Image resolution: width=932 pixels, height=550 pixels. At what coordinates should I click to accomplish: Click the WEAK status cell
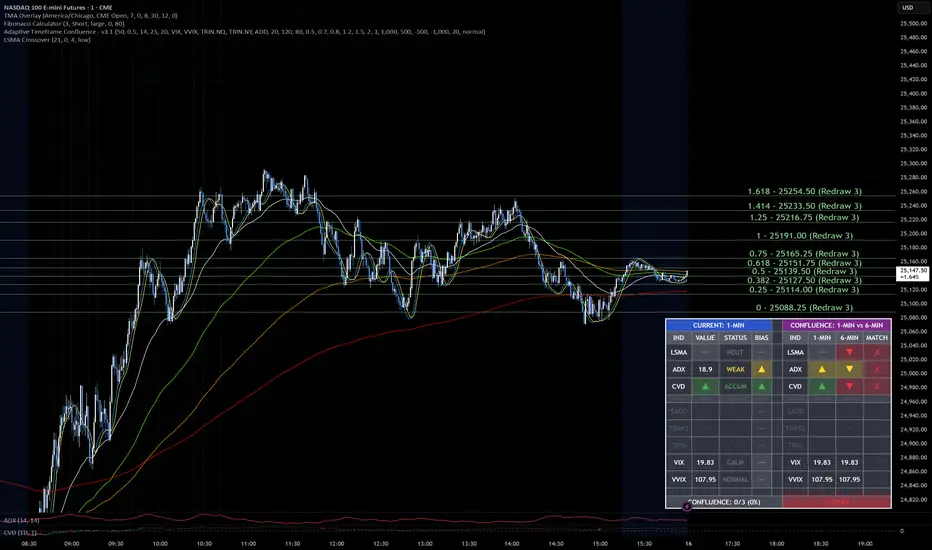tap(735, 369)
